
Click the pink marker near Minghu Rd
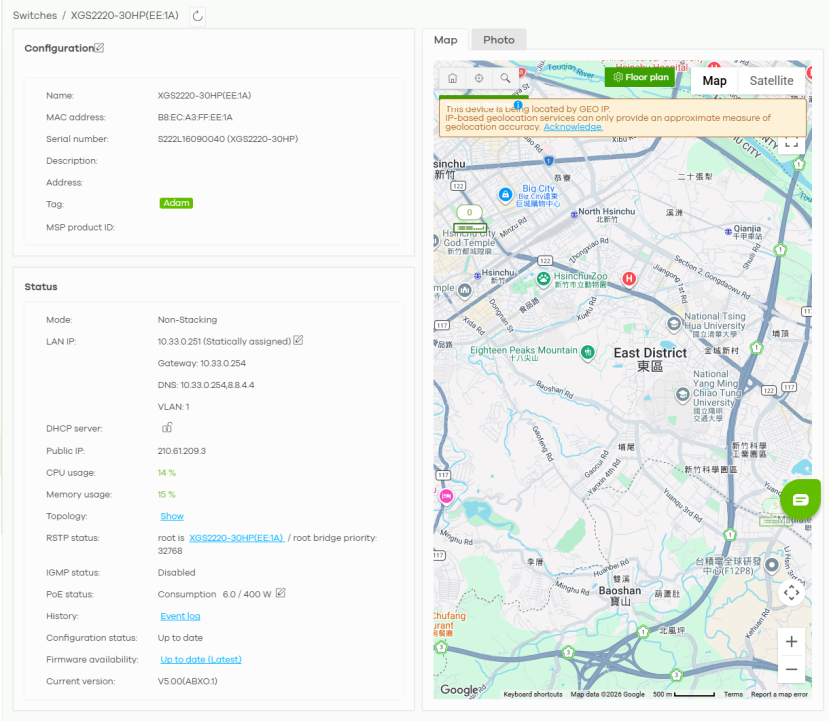[446, 496]
